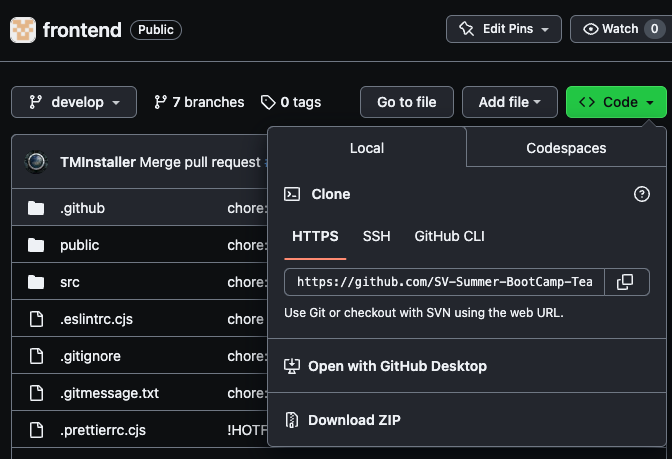
Task: Click the Merge pull request commit message
Action: [x=200, y=162]
